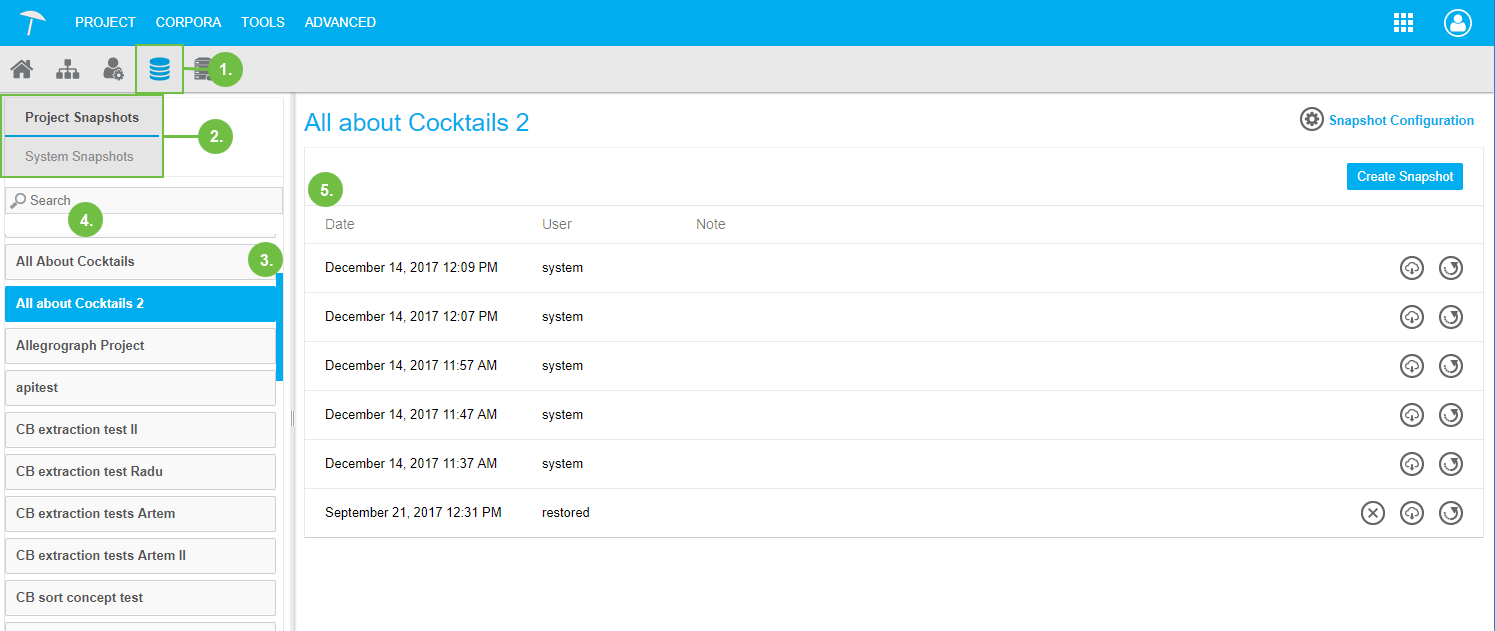The height and width of the screenshot is (631, 1495).
Task: Delete the September 21 restored snapshot
Action: tap(1373, 513)
